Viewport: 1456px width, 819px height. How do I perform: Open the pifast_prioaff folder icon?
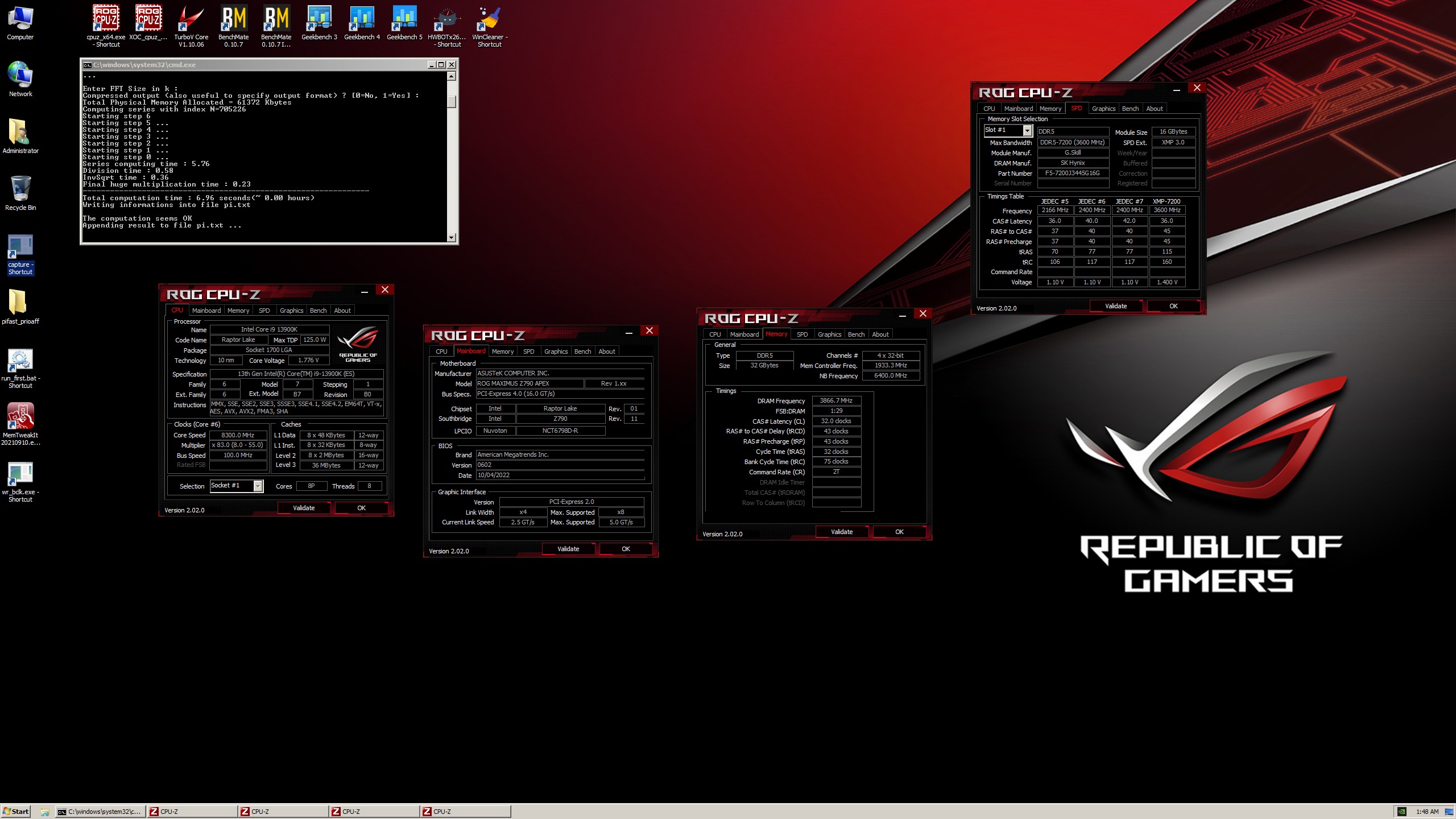(x=20, y=307)
